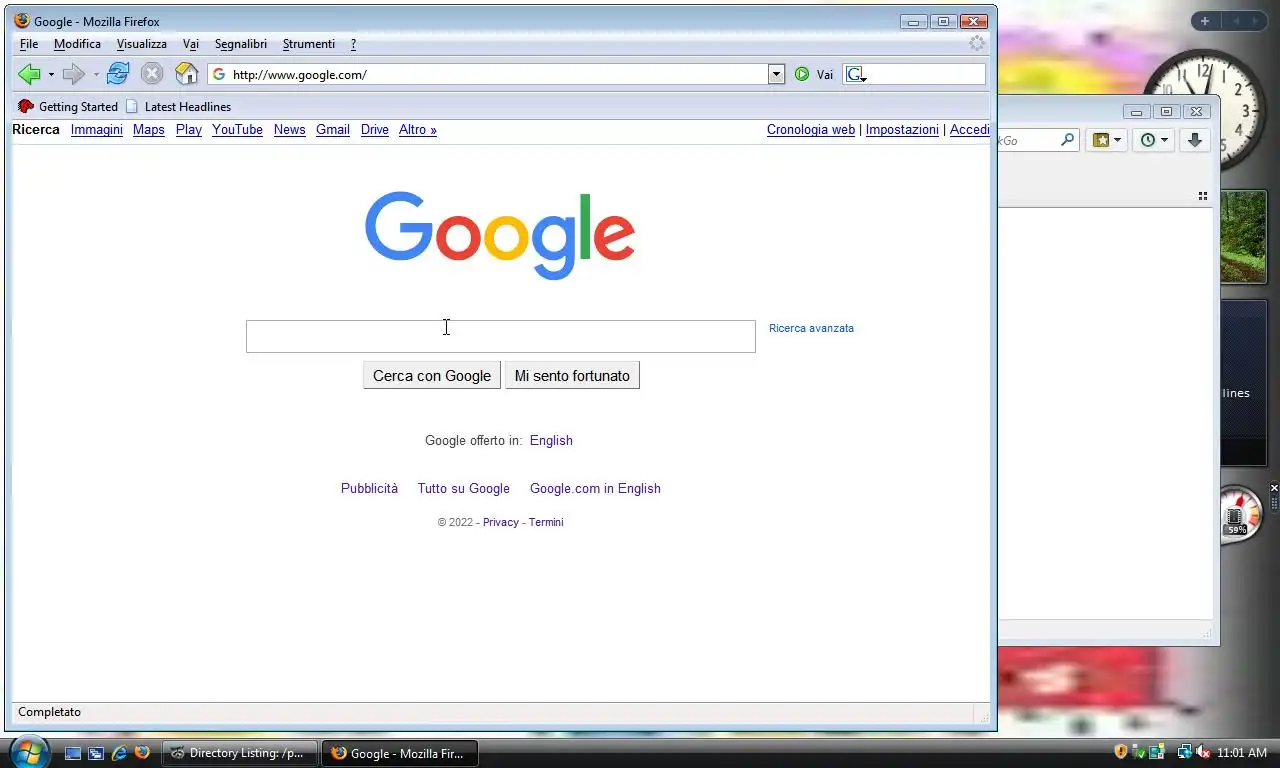Image resolution: width=1280 pixels, height=768 pixels.
Task: Launch Internet Explorer from quick launch
Action: (119, 752)
